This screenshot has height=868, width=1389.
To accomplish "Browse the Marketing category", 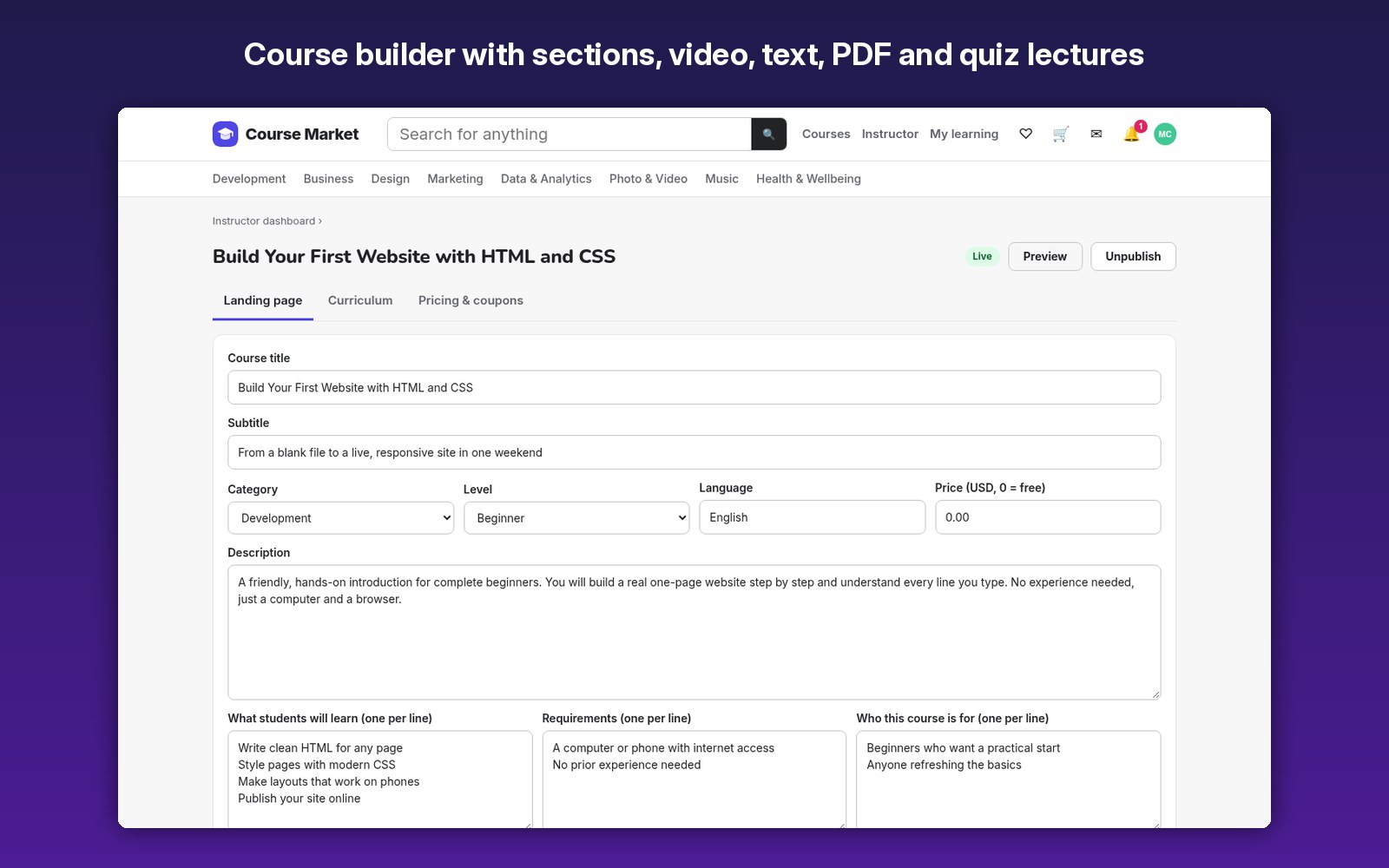I will [x=455, y=179].
